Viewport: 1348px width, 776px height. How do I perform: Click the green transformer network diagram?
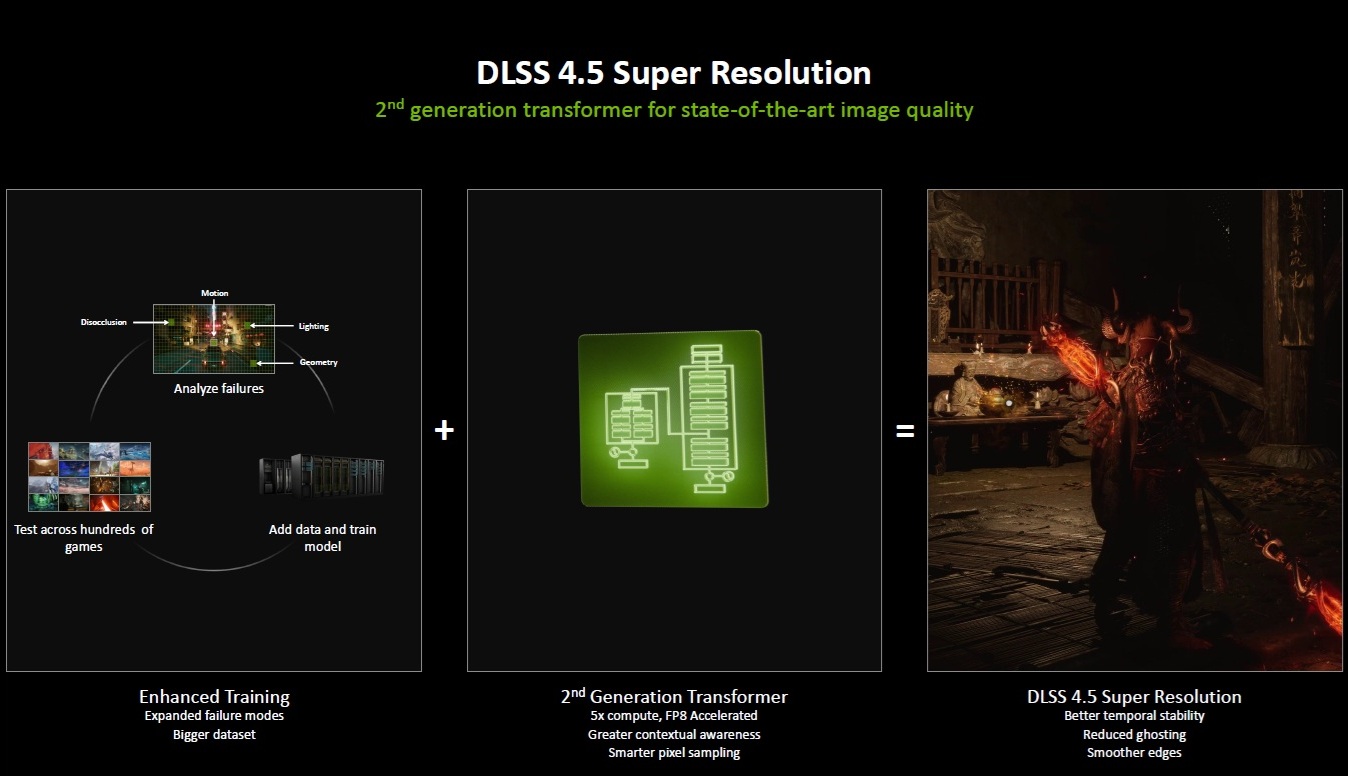tap(672, 419)
